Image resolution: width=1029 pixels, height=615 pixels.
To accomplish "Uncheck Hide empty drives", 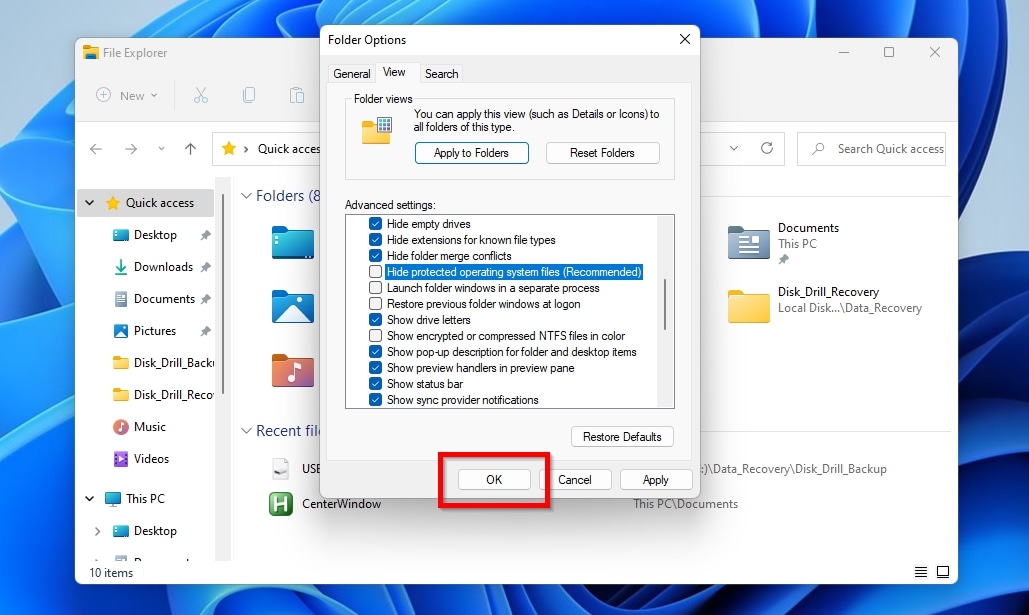I will coord(375,223).
